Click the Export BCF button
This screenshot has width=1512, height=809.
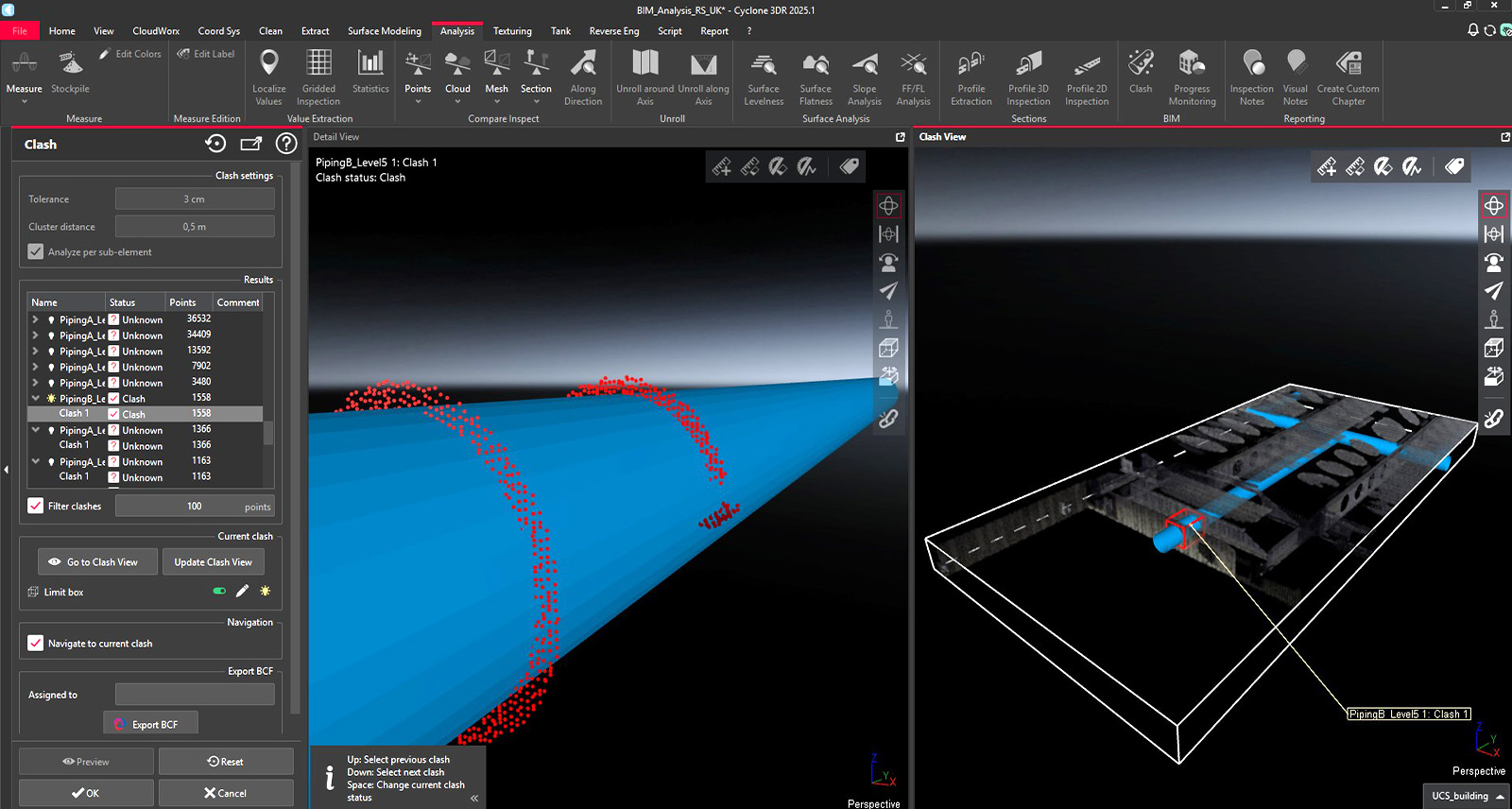150,724
